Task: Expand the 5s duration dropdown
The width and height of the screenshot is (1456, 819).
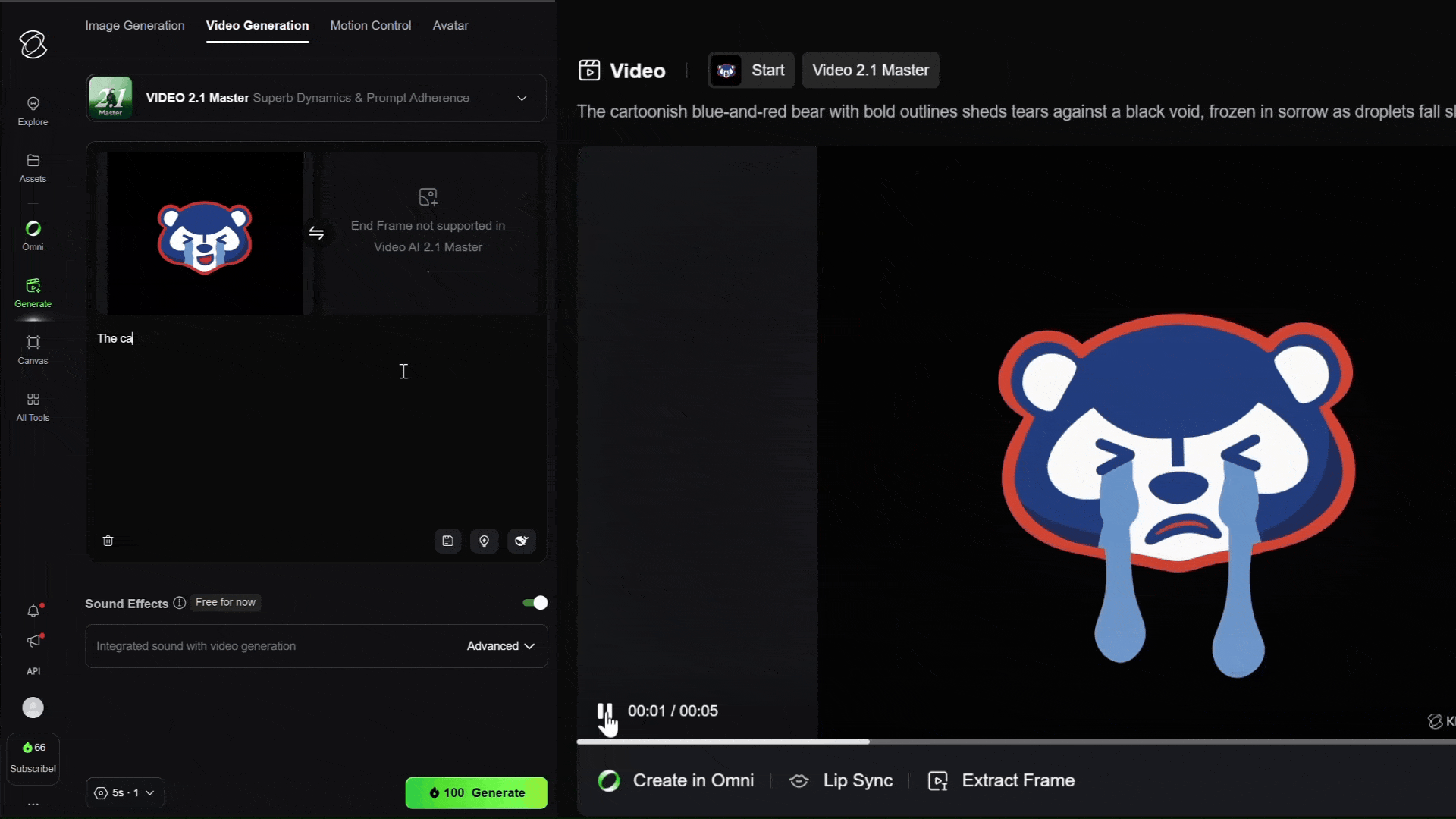Action: 124,792
